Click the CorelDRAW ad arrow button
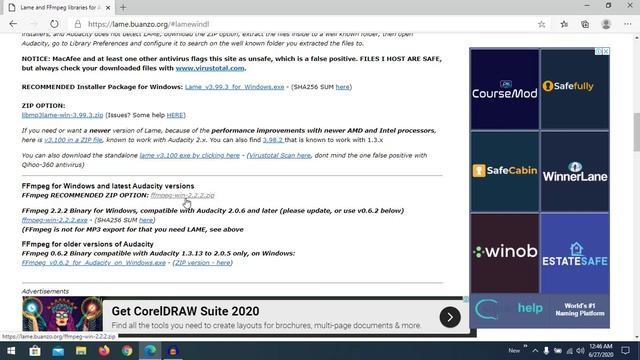The image size is (640, 360). (x=450, y=317)
